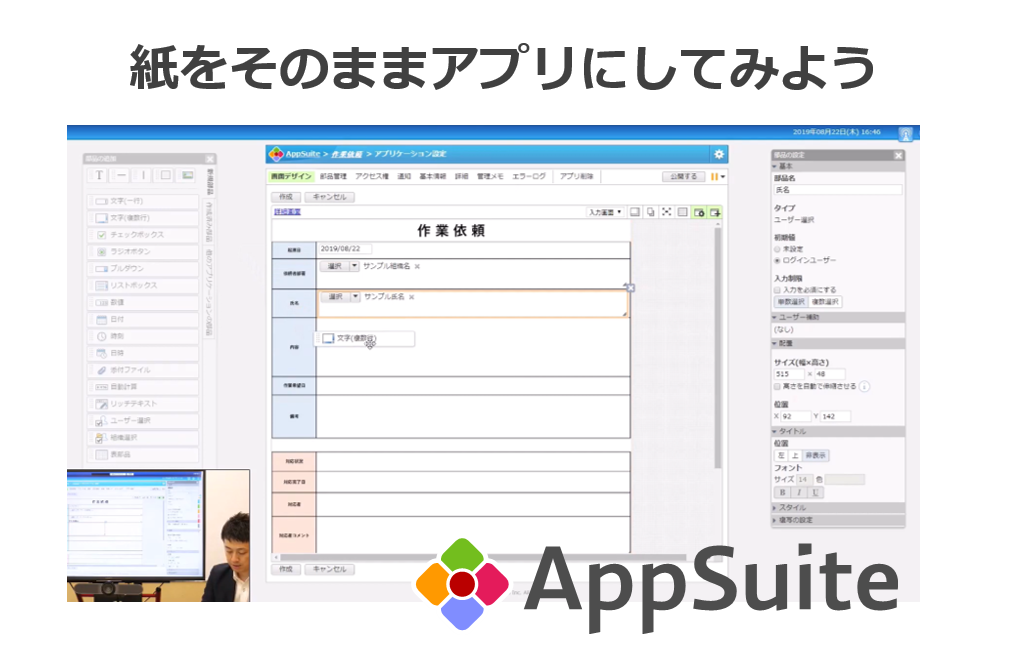Pick the プルダウン part in parts list

tap(143, 268)
